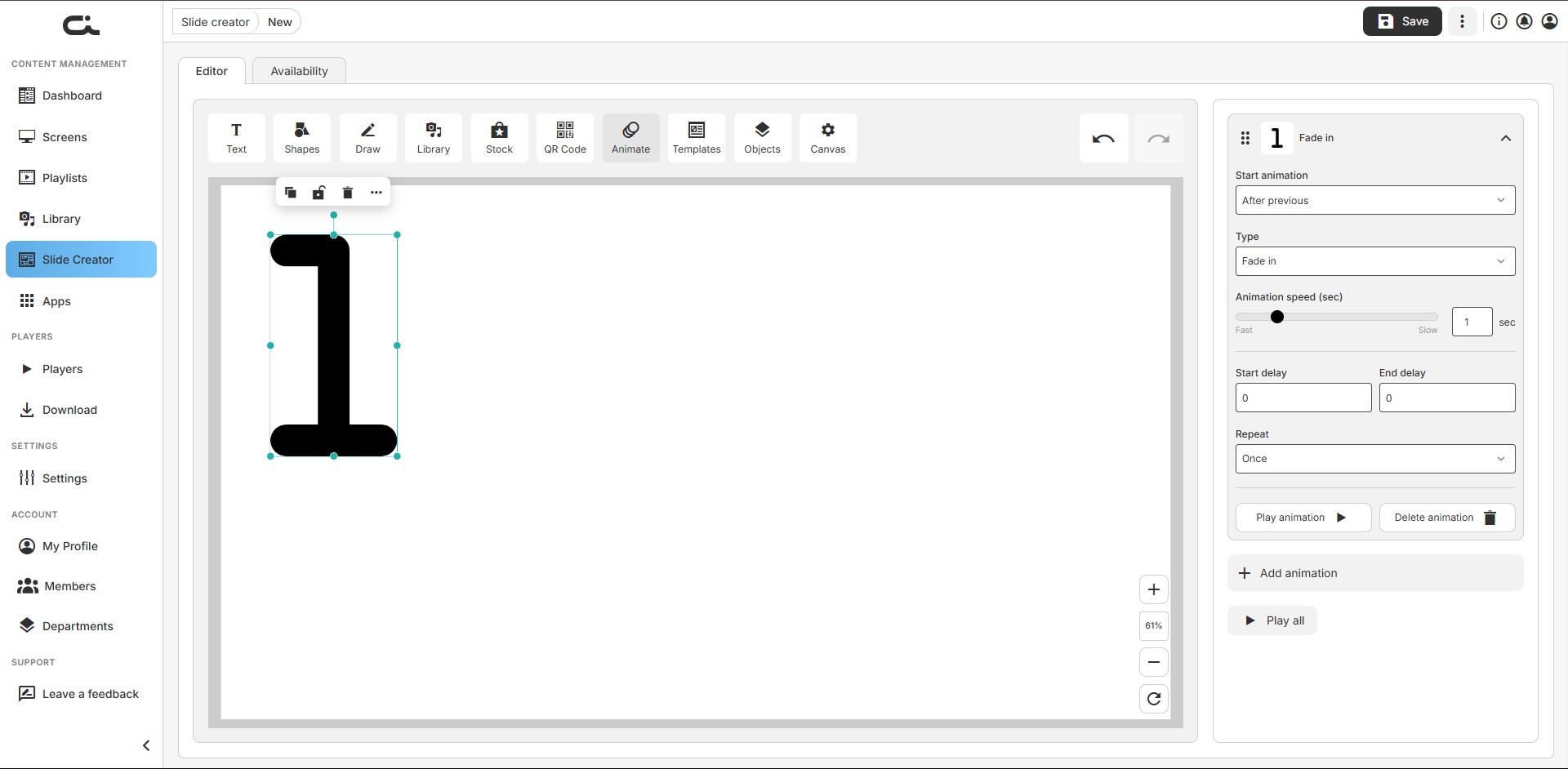
Task: Click the rotation handle above the object
Action: tap(333, 215)
